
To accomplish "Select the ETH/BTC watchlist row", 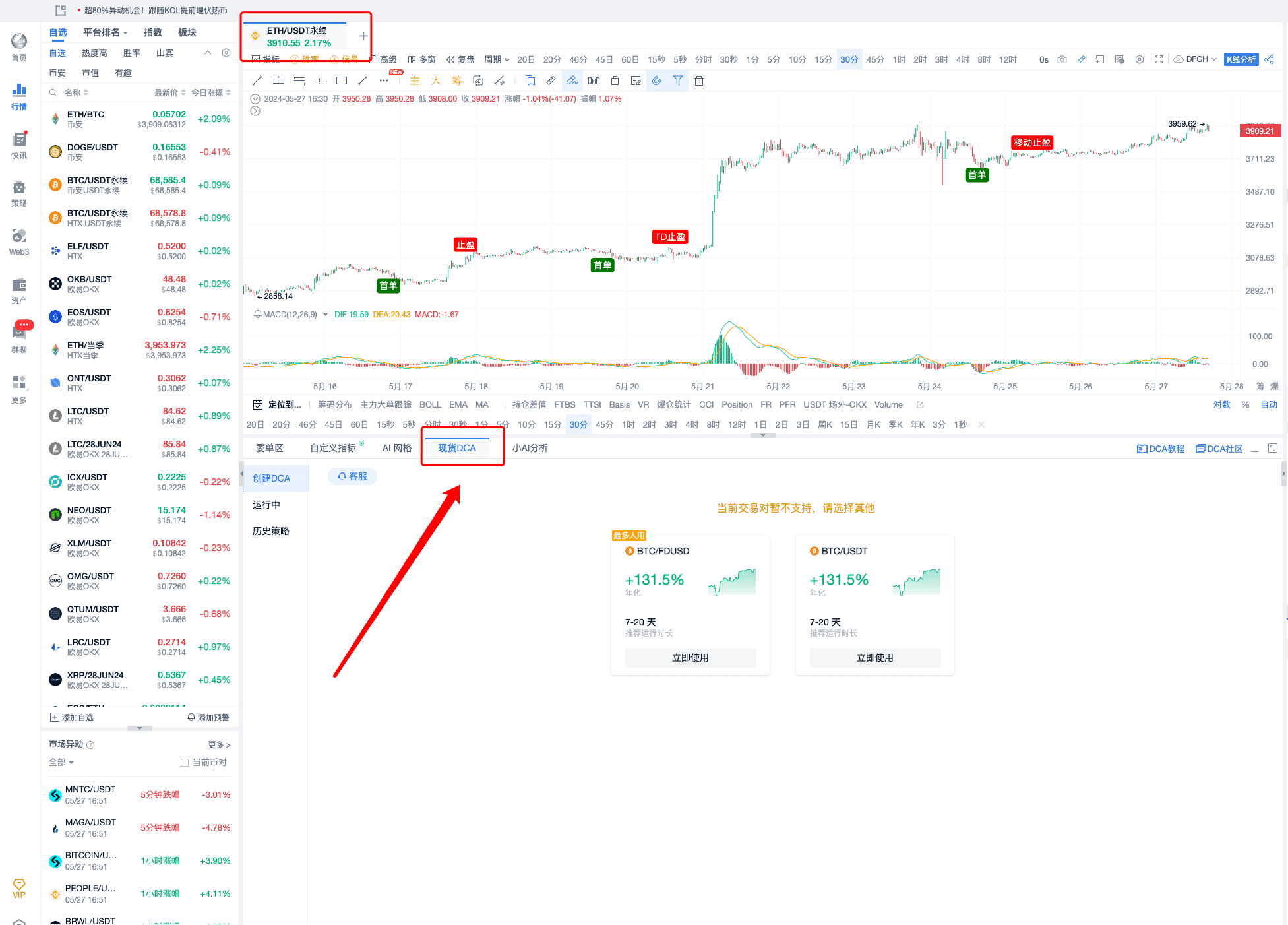I will click(140, 119).
